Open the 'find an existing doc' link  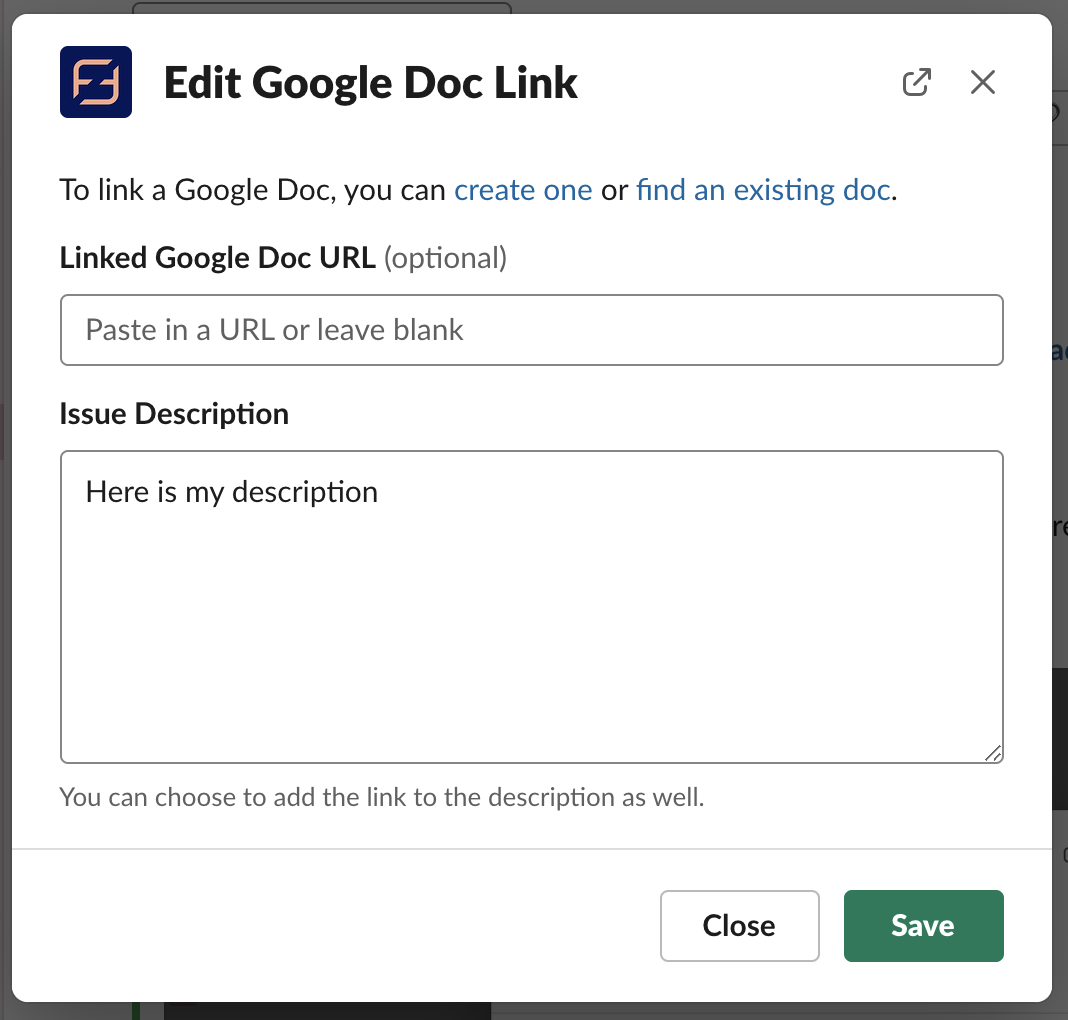(763, 190)
